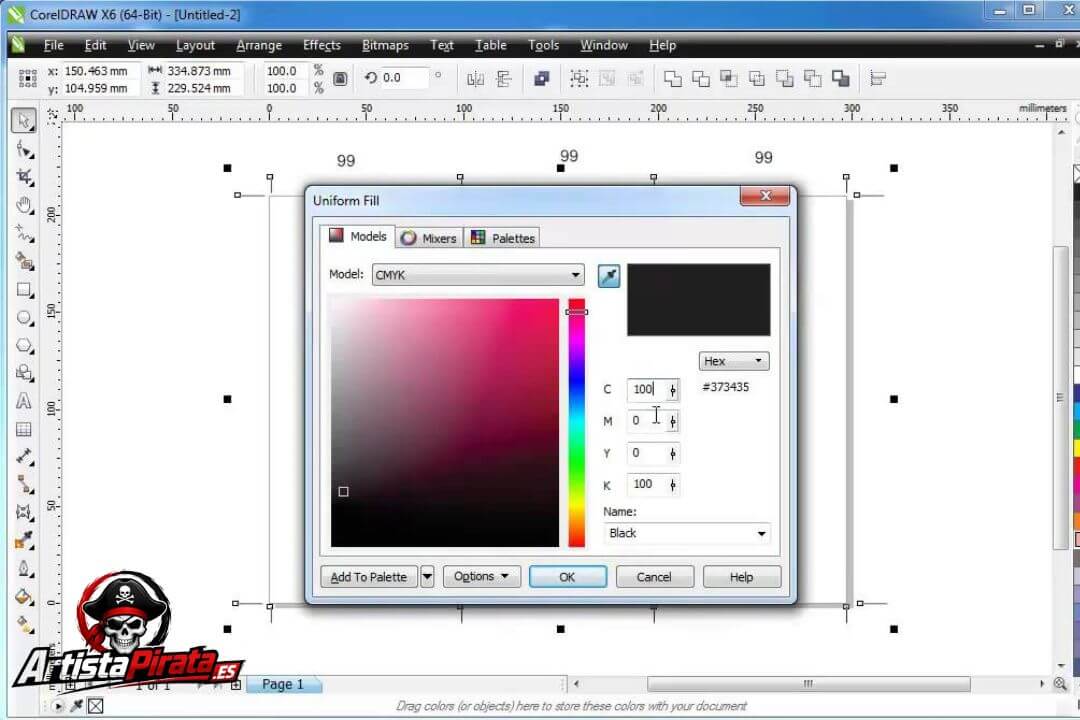Open the Arrange menu
Viewport: 1080px width, 720px height.
click(x=259, y=45)
